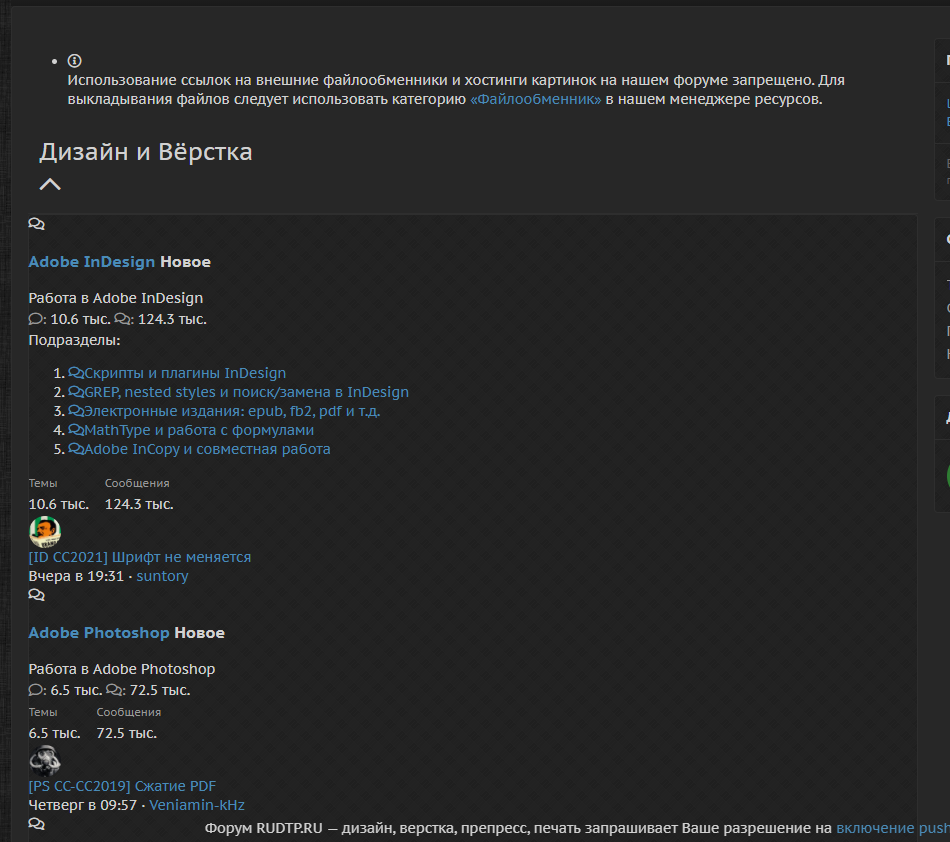The width and height of the screenshot is (950, 842).
Task: Click the Работа в Adobe InDesign description
Action: tap(116, 298)
